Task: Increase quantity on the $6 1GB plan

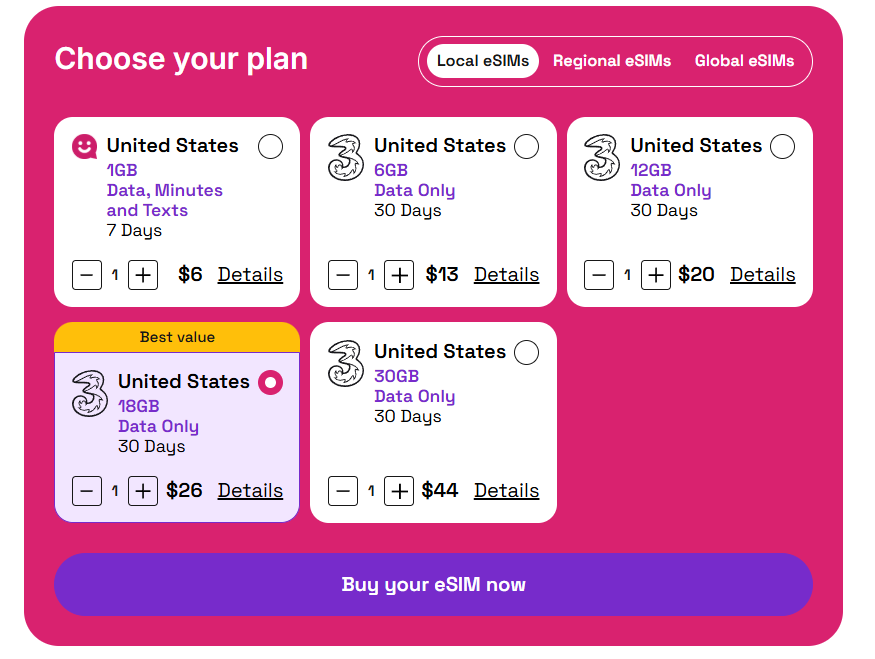Action: 143,275
